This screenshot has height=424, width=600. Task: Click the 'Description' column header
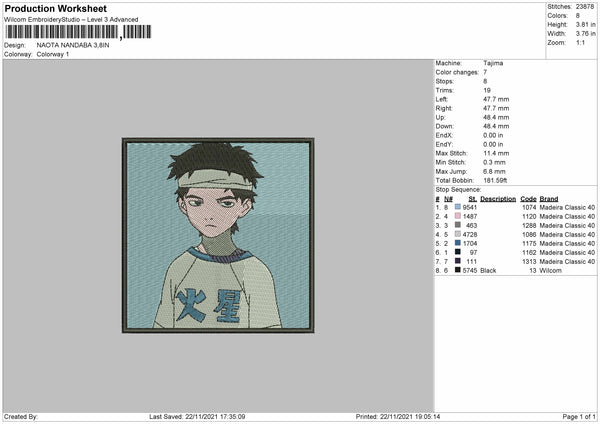pyautogui.click(x=498, y=199)
